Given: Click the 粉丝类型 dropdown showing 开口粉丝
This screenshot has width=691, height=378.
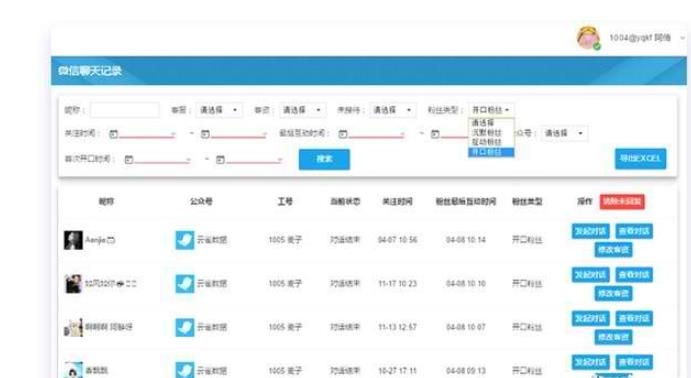Looking at the screenshot, I should click(491, 110).
